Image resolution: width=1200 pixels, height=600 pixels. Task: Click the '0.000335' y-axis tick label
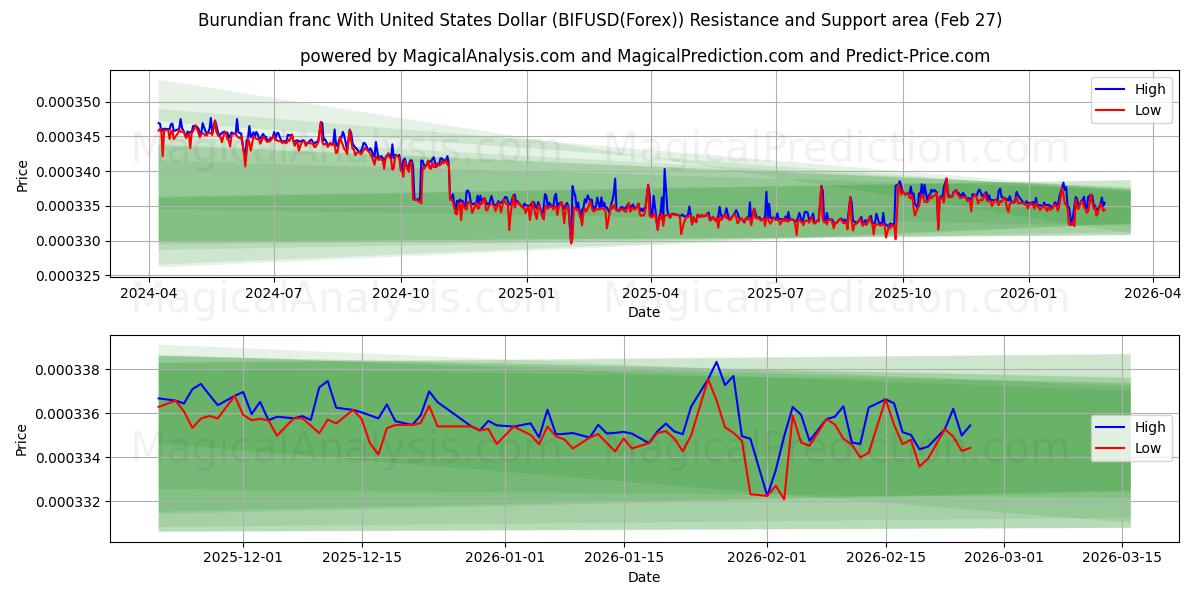[x=69, y=207]
